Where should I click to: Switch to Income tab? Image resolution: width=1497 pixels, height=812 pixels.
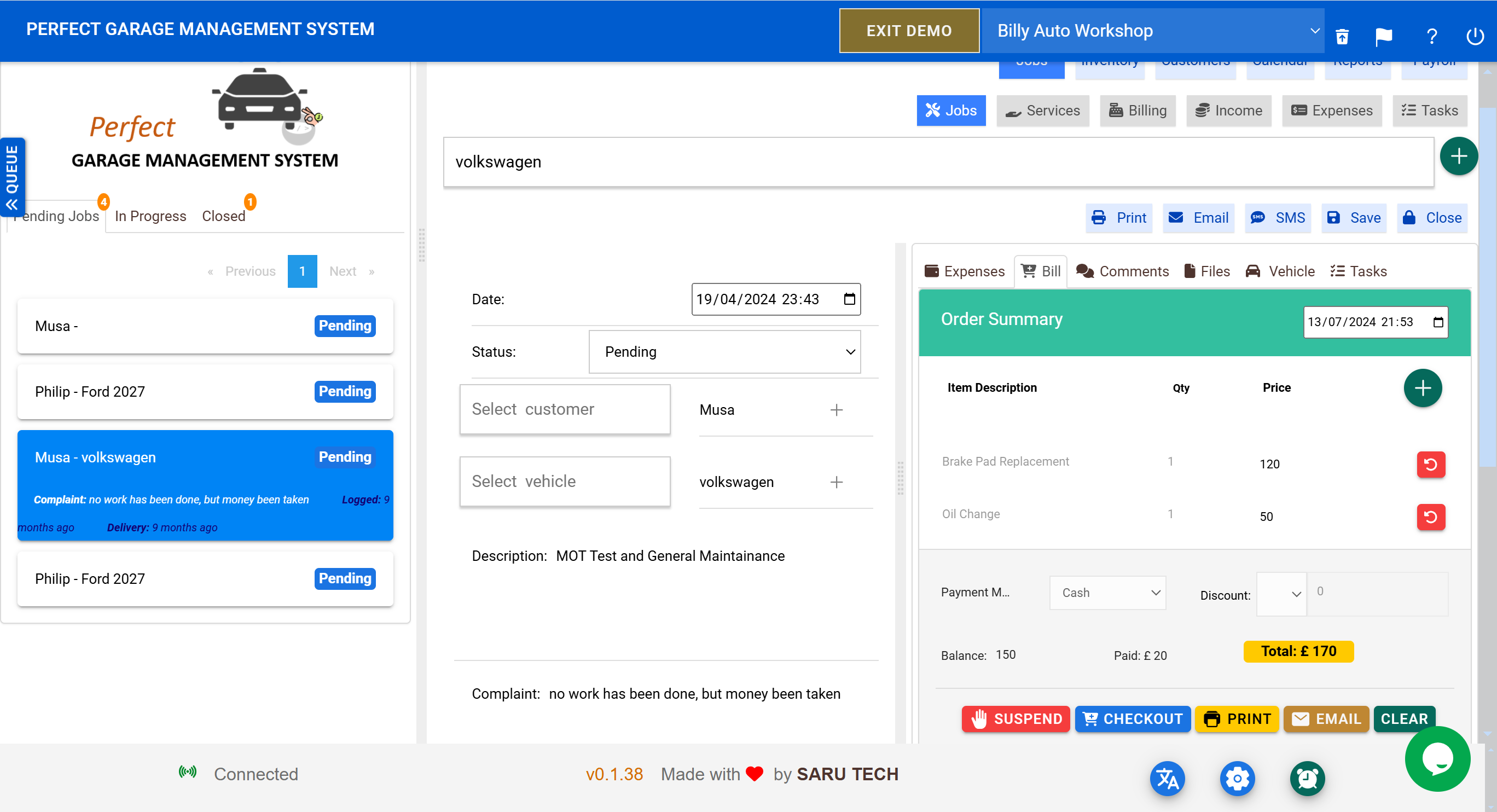[1228, 111]
